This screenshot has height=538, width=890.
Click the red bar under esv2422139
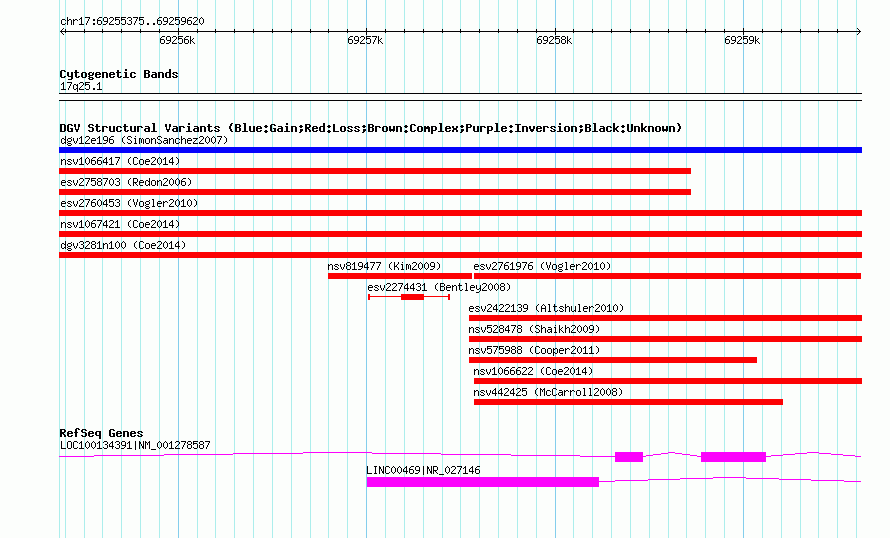coord(665,318)
